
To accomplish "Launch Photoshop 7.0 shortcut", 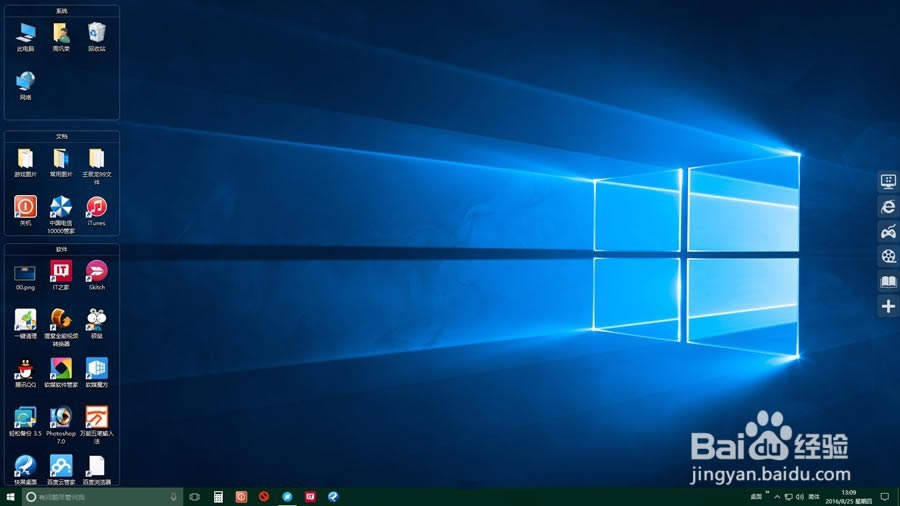I will click(61, 425).
